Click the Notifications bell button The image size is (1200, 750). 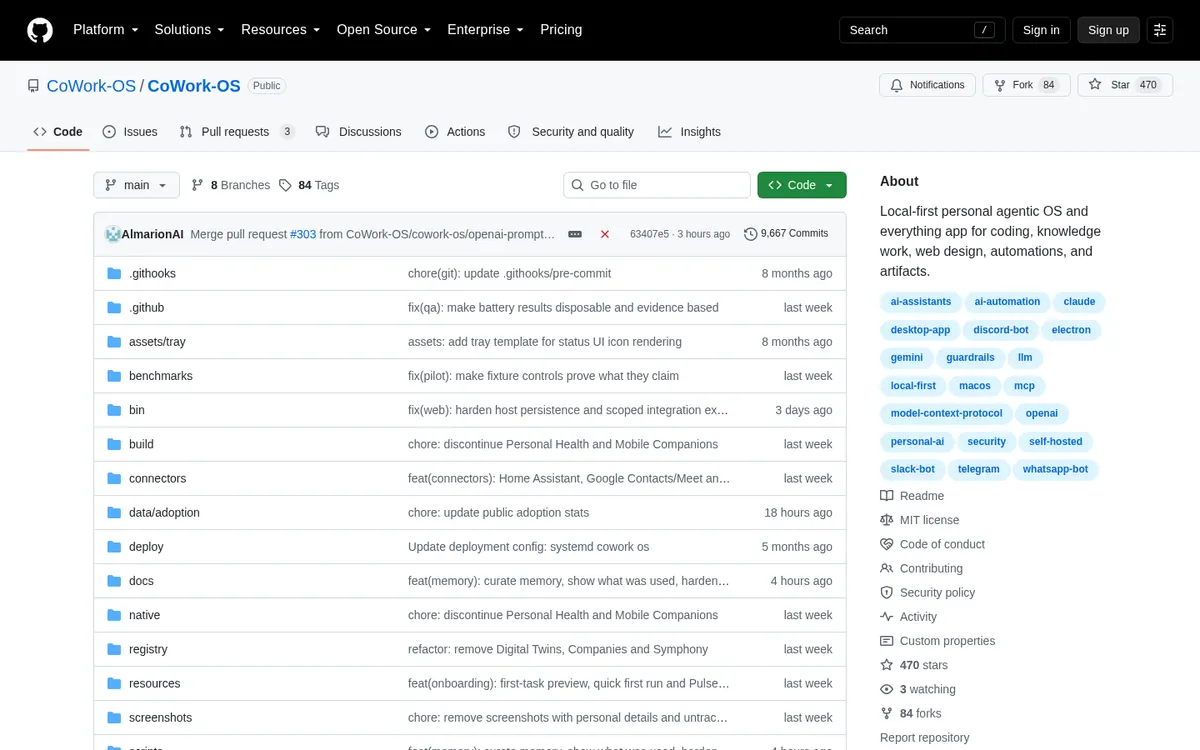[927, 85]
